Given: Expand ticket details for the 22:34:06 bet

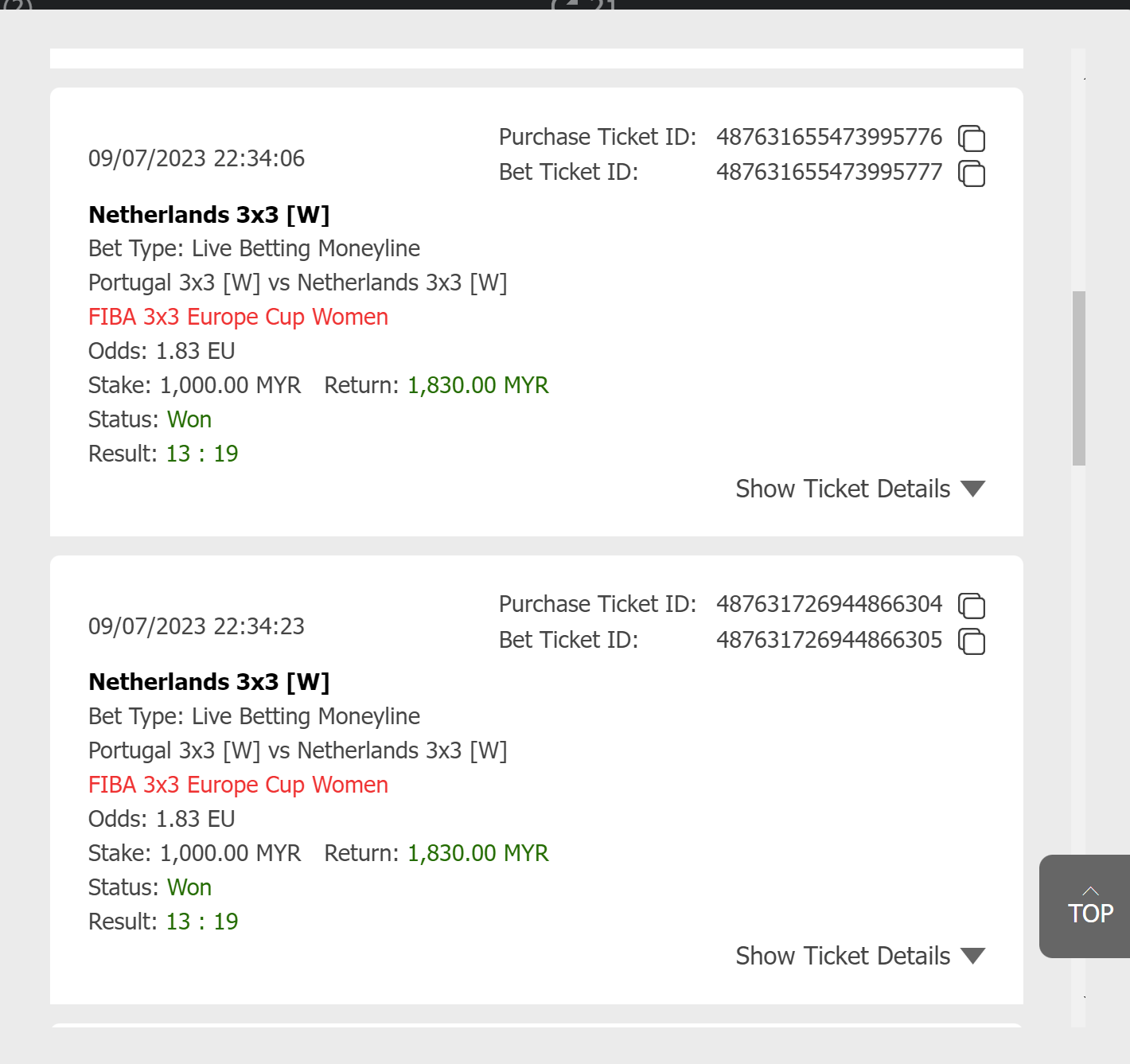Looking at the screenshot, I should (859, 489).
